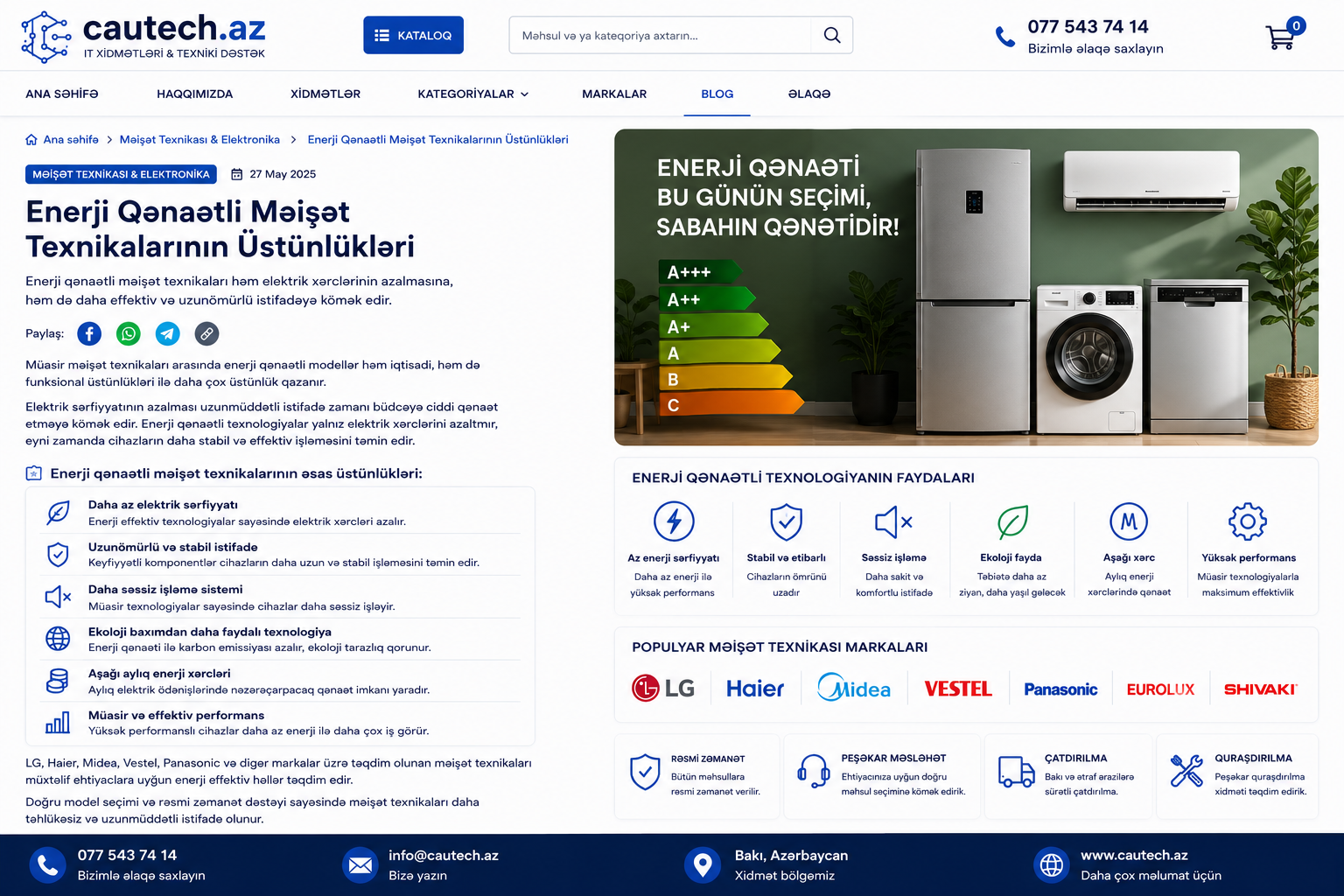This screenshot has height=896, width=1344.
Task: Click the Peşəkar məsləhət headset icon
Action: point(814,772)
